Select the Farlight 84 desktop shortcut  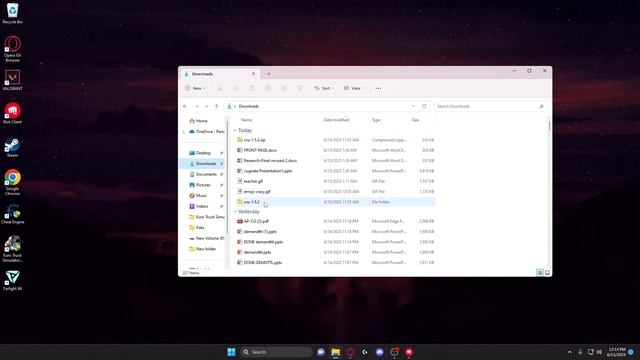[x=12, y=280]
